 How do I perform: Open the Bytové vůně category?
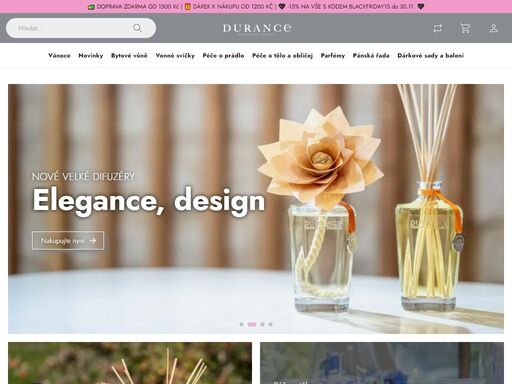(129, 56)
